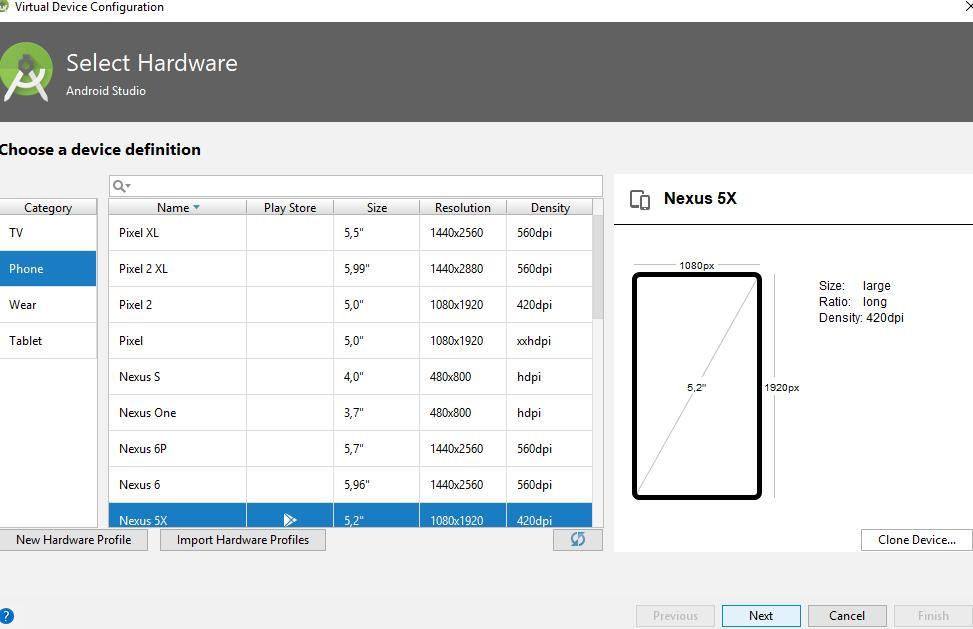Click the Cancel button
Image resolution: width=973 pixels, height=629 pixels.
click(x=847, y=615)
